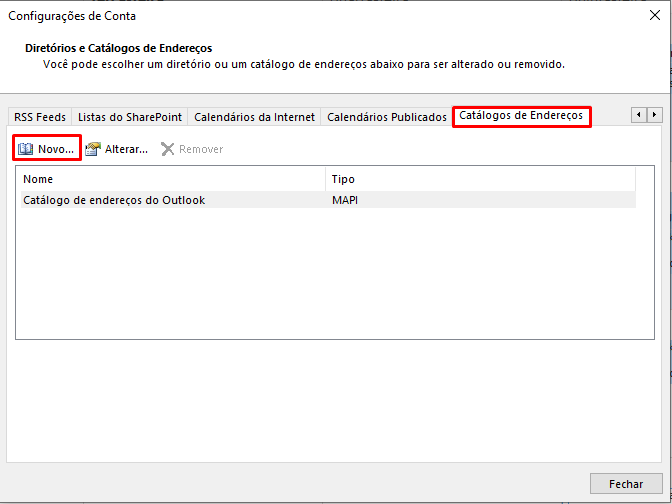Close the Configurações de Conta window
This screenshot has width=672, height=504.
point(654,15)
